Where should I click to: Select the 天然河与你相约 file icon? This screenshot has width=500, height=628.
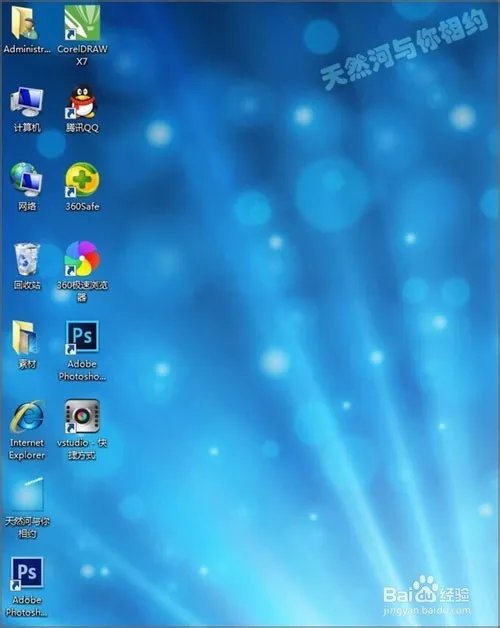[x=27, y=494]
